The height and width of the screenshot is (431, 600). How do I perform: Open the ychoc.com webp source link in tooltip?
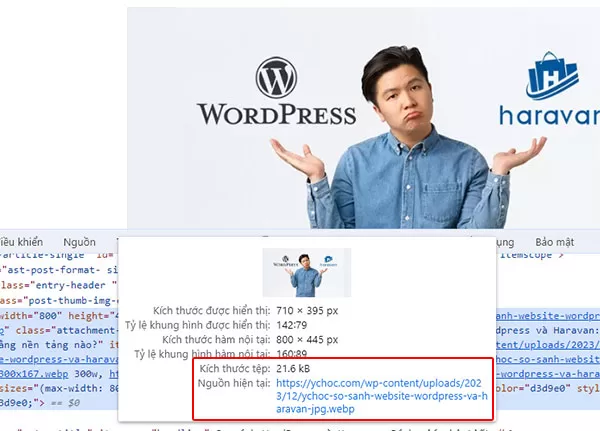point(382,396)
